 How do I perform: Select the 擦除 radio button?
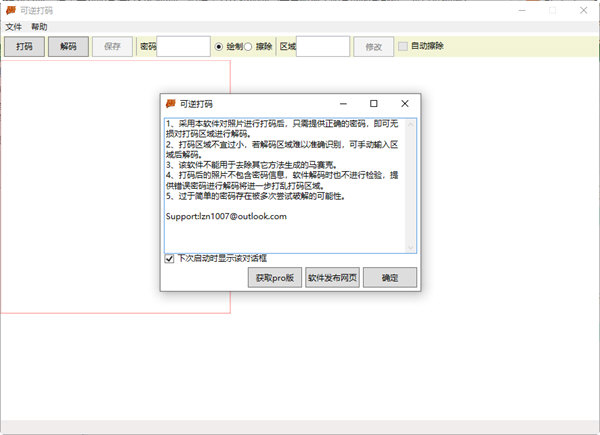tap(248, 47)
